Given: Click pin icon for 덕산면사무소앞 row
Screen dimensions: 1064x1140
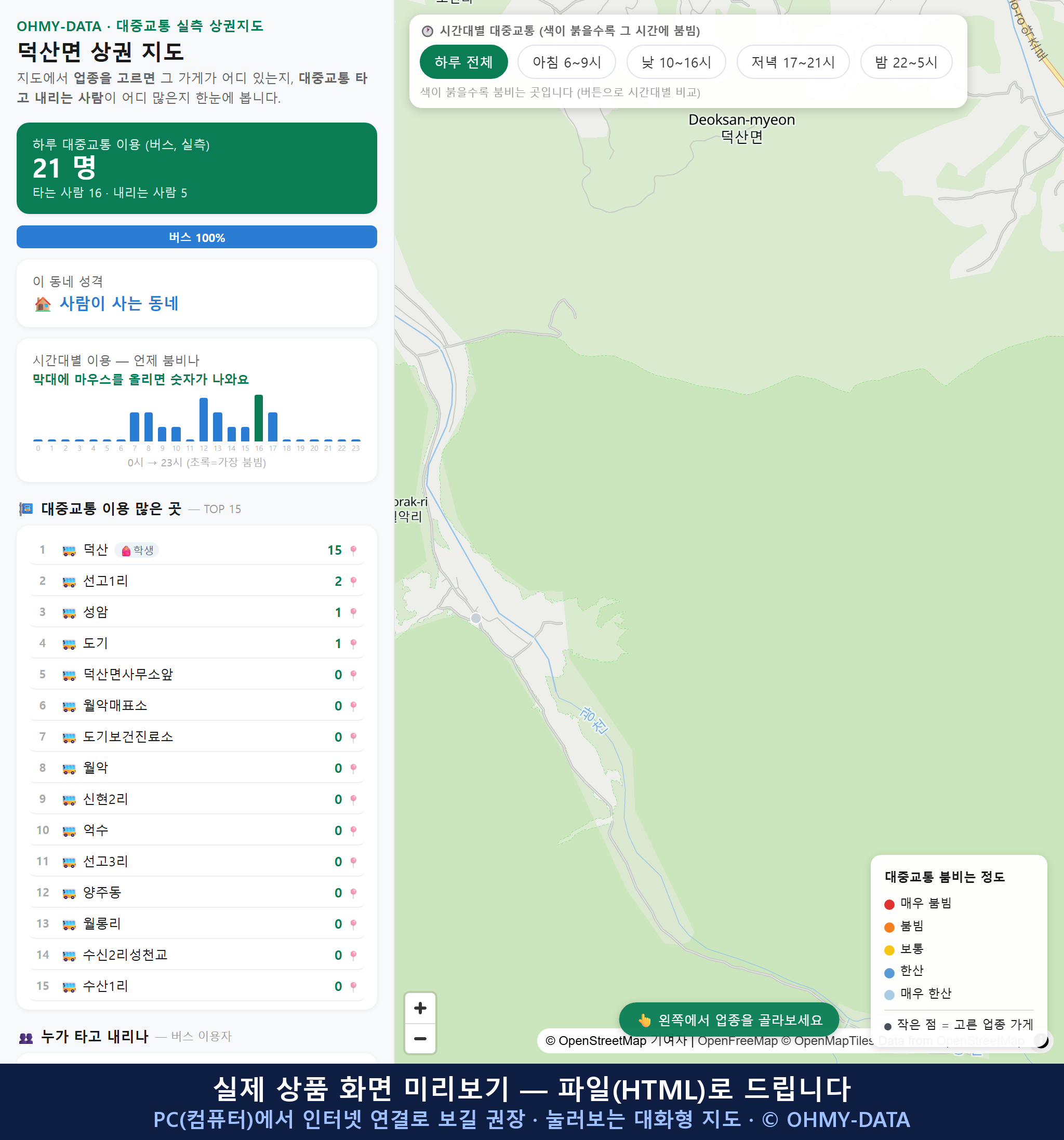Looking at the screenshot, I should click(353, 675).
